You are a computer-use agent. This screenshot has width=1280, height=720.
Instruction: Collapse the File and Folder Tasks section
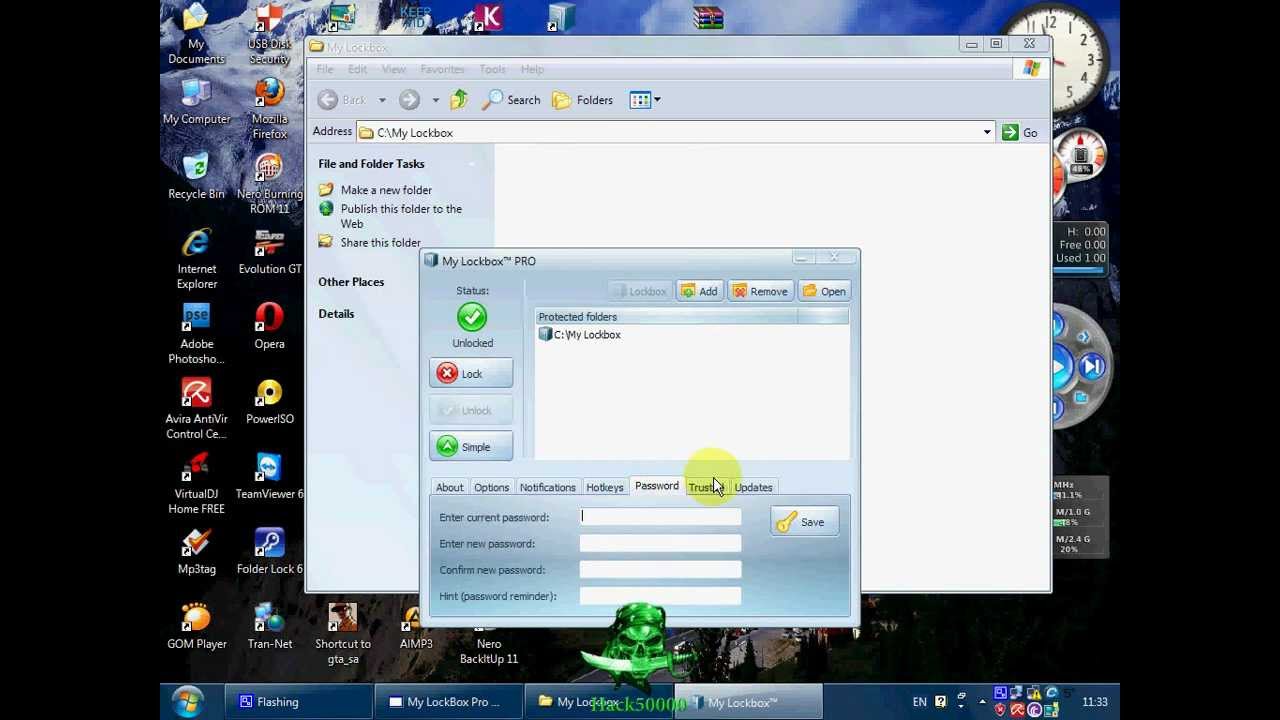472,164
